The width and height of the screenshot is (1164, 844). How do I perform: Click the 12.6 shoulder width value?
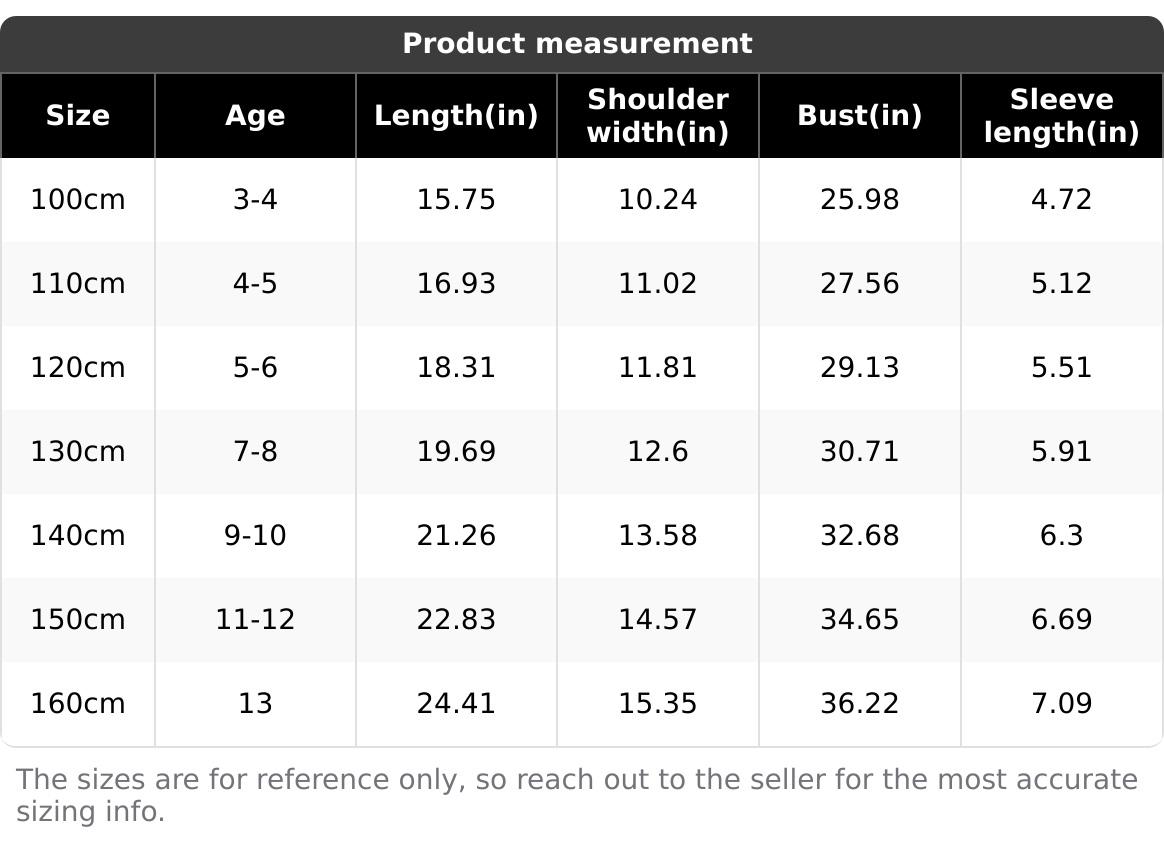coord(658,452)
